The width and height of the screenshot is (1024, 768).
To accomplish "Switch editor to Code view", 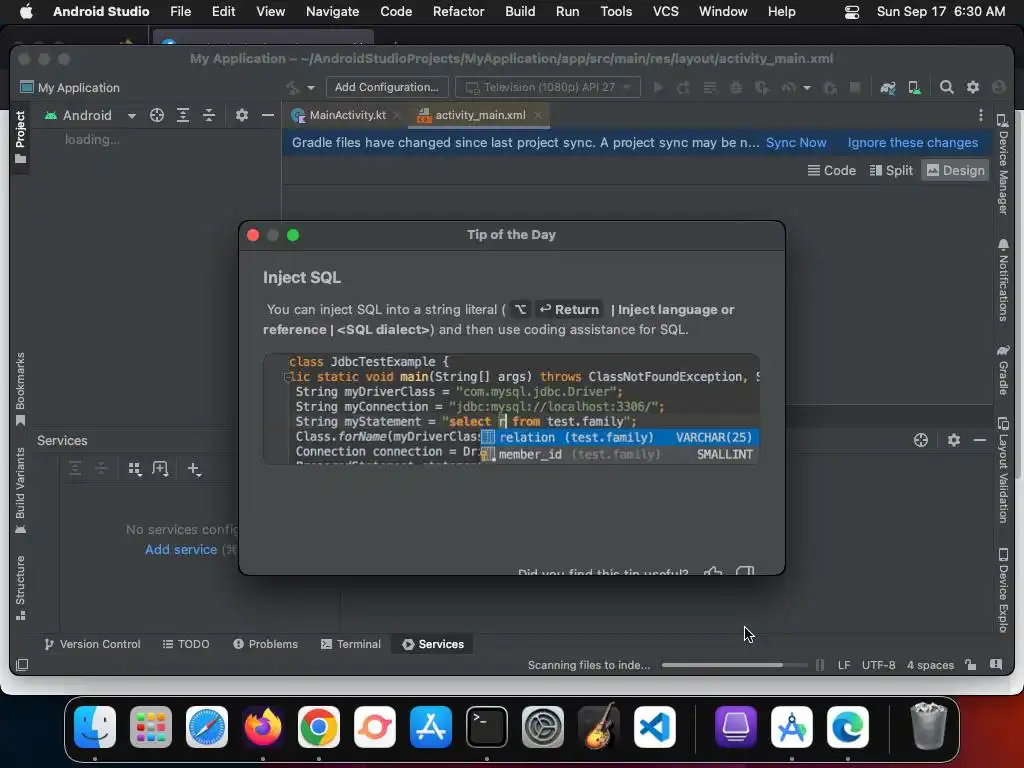I will pyautogui.click(x=832, y=170).
